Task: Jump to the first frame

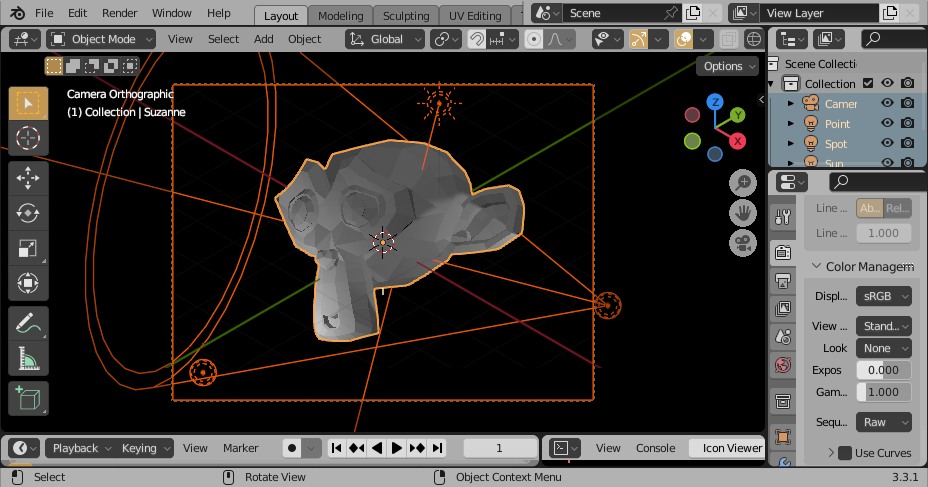Action: coord(337,448)
